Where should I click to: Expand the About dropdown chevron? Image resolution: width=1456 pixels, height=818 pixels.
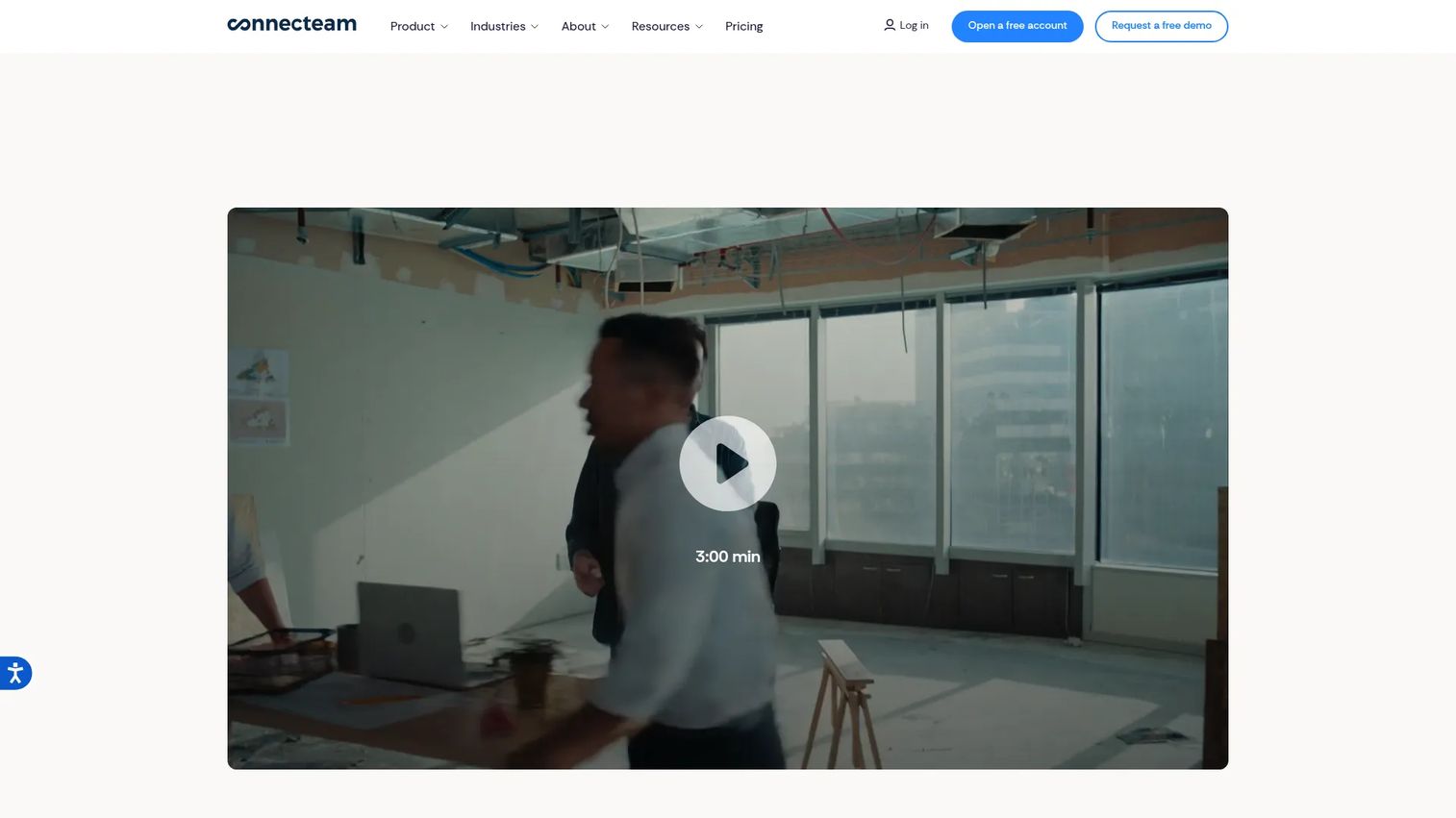point(605,27)
